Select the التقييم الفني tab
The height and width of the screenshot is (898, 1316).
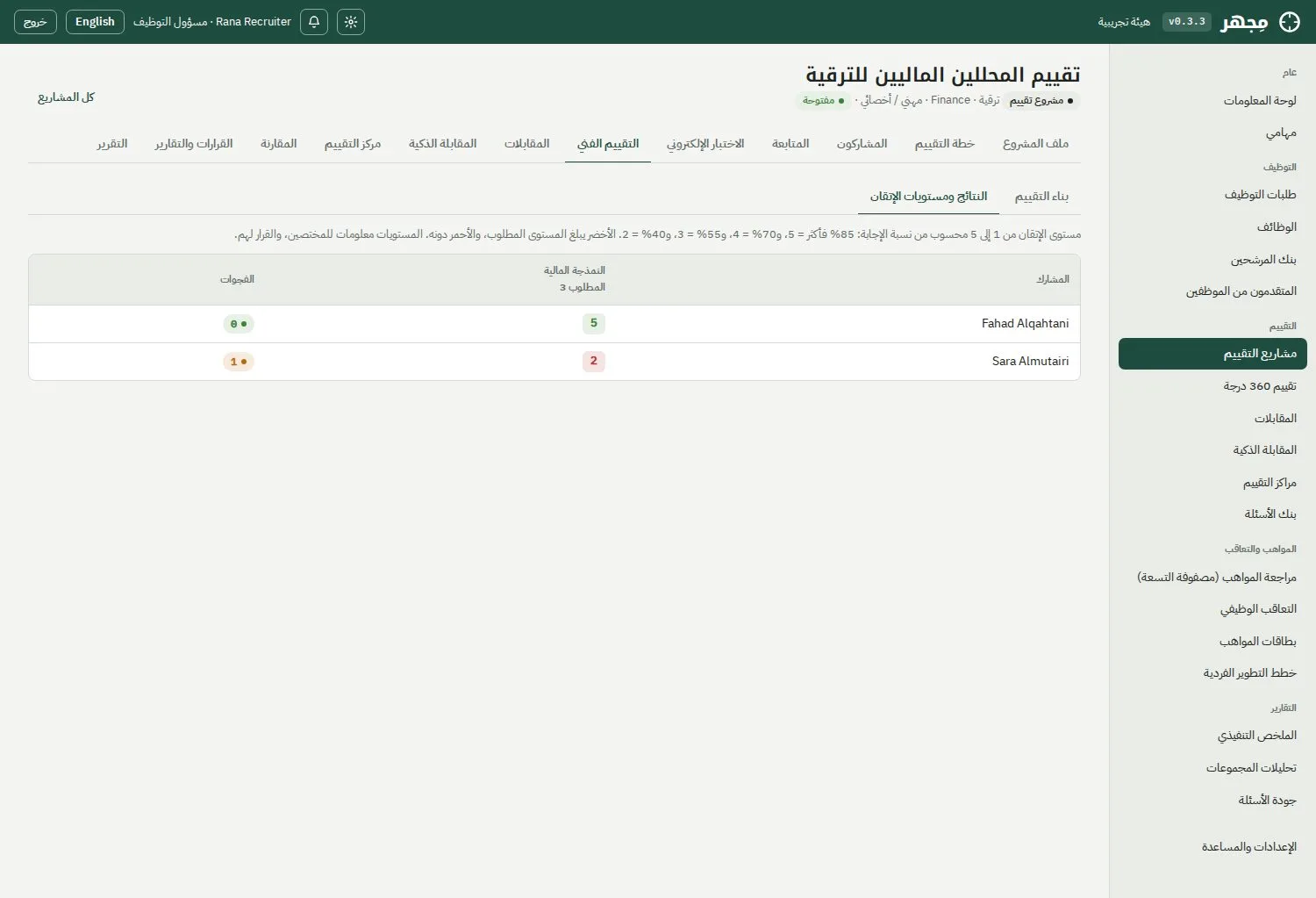tap(608, 144)
